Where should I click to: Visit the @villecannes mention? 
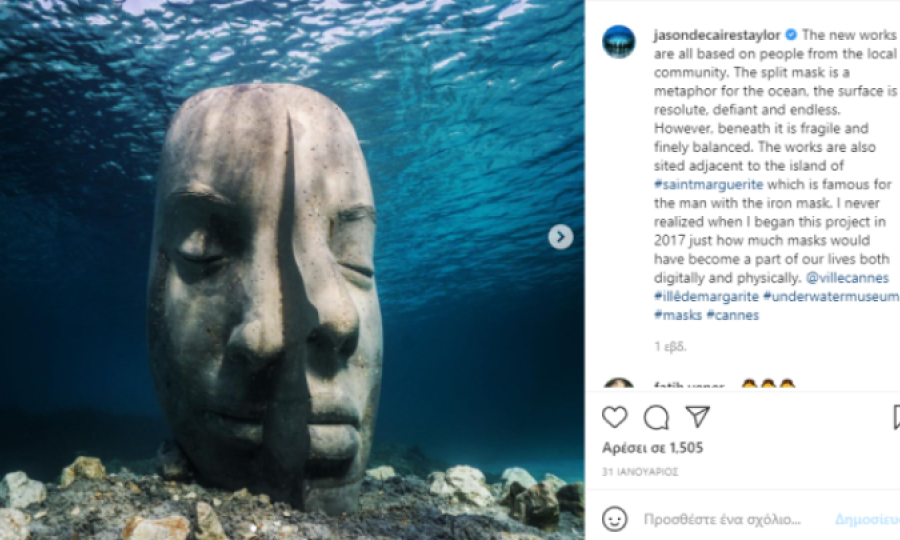[847, 278]
